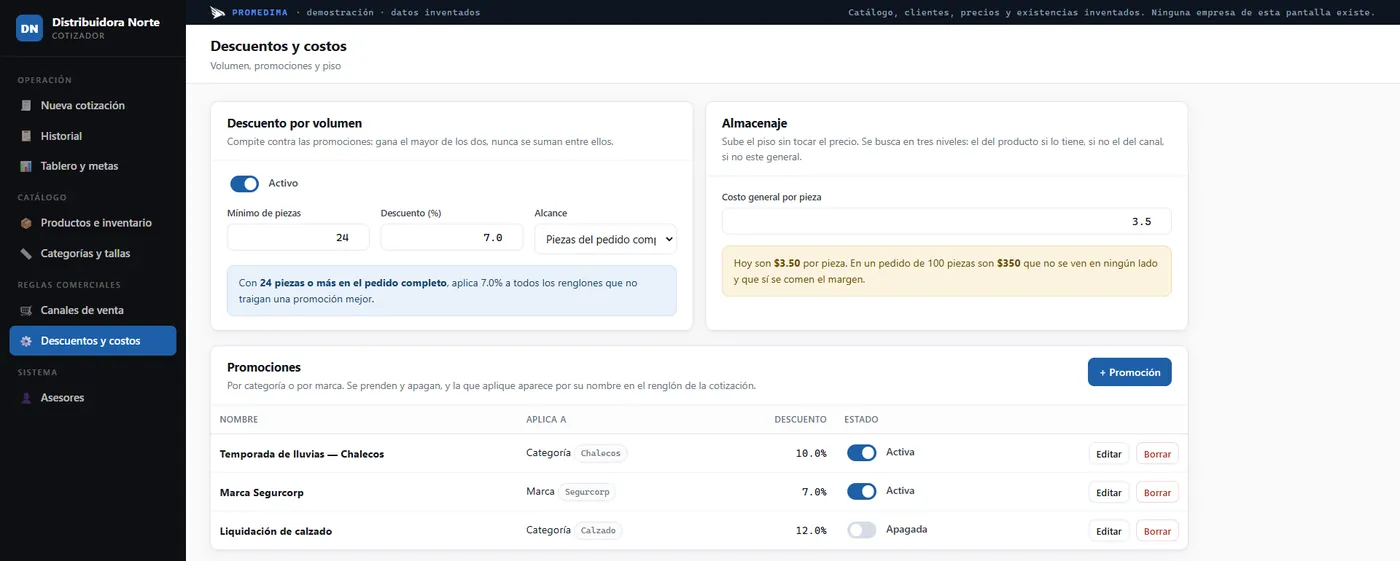Click the Segurcorp brand tag

[587, 492]
